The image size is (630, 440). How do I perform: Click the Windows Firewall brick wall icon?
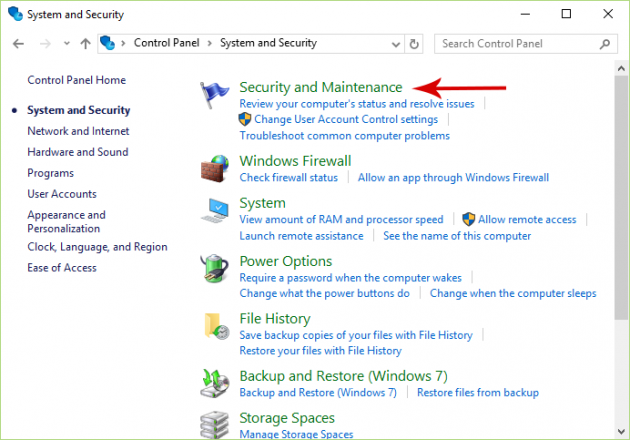(214, 168)
